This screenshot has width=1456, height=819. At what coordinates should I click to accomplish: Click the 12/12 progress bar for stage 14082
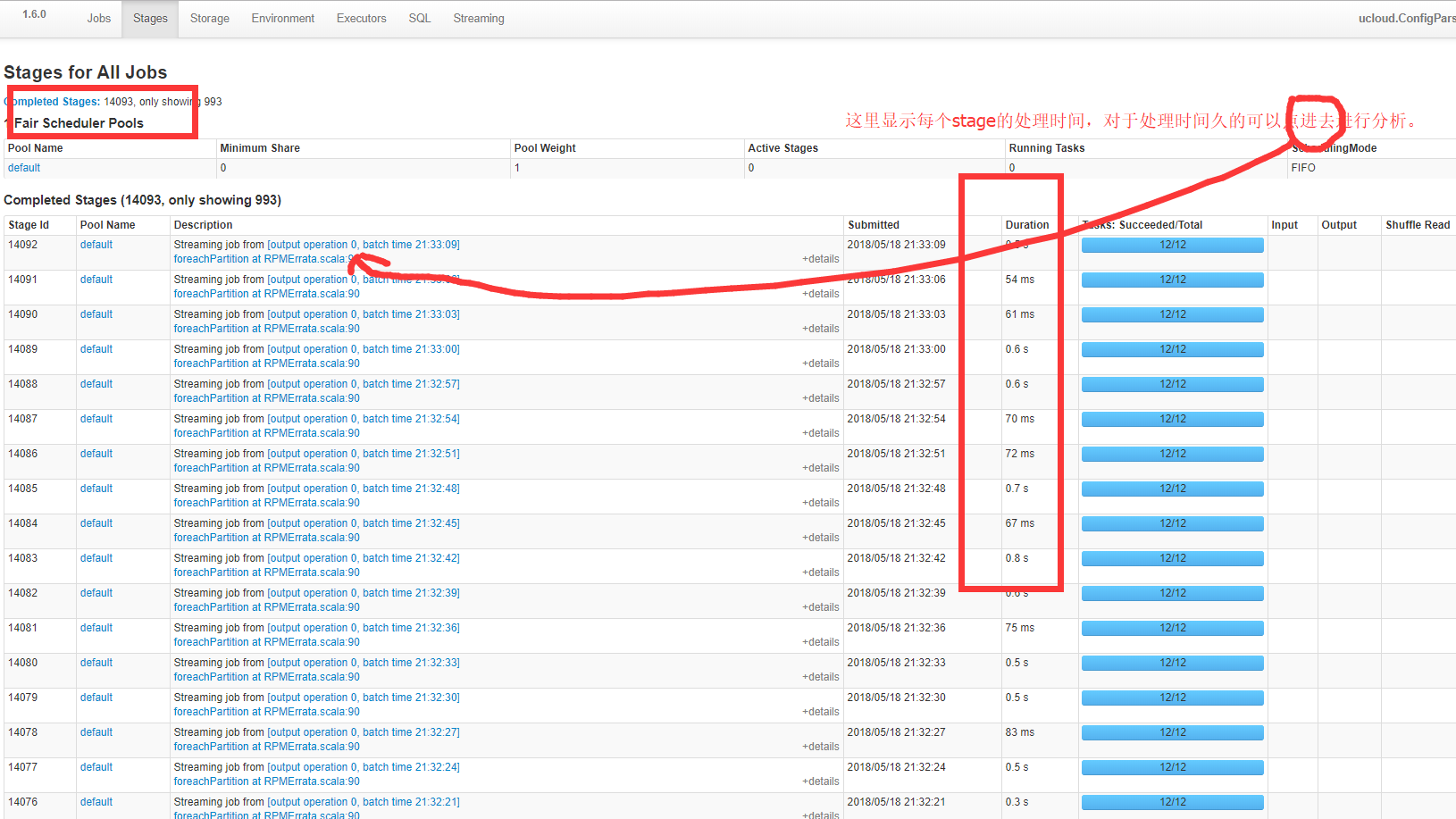[x=1173, y=593]
